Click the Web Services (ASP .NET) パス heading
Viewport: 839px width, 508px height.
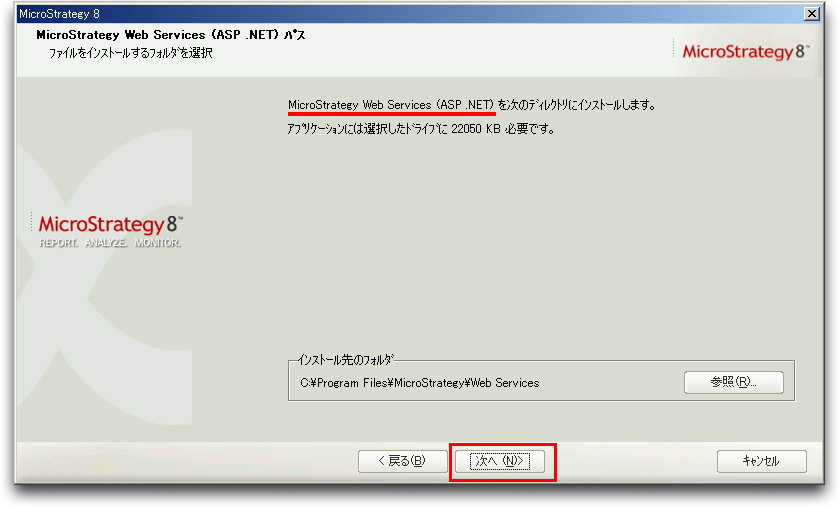point(171,35)
